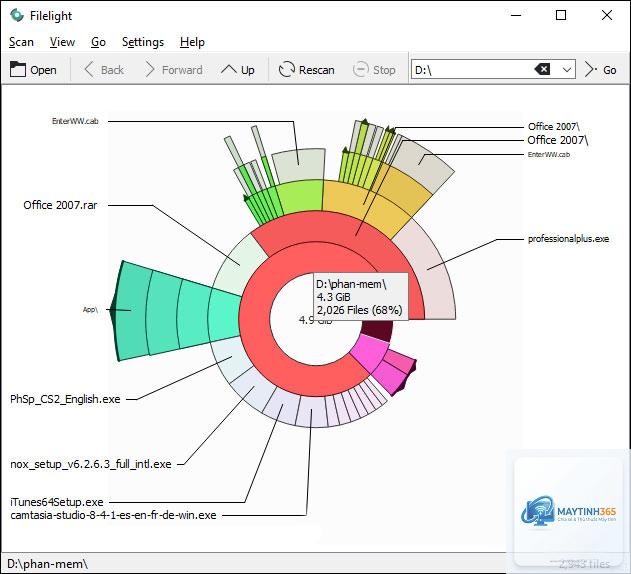Click the Back arrow icon

click(89, 70)
